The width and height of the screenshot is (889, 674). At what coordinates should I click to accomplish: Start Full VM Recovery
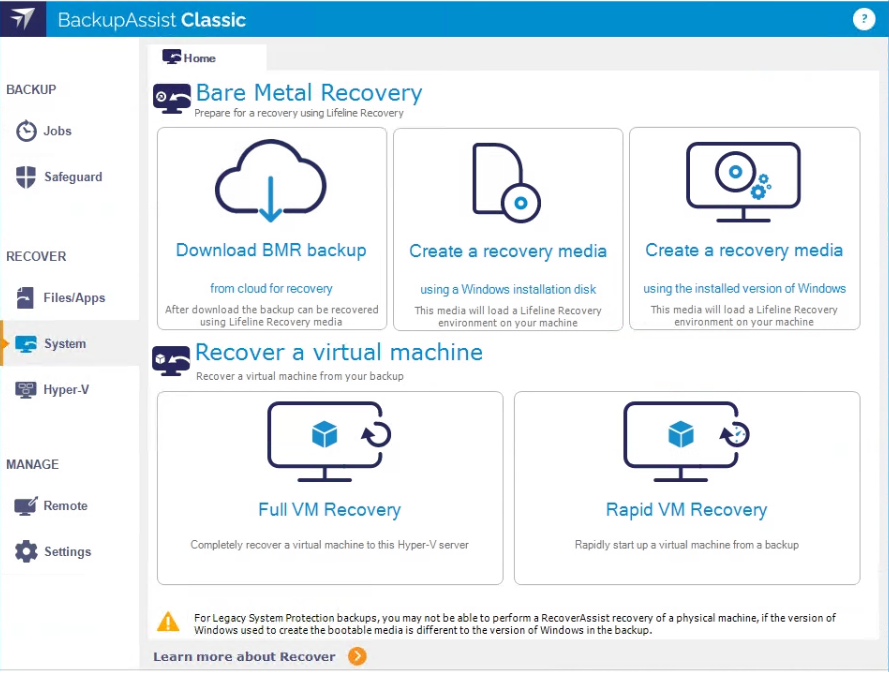330,488
